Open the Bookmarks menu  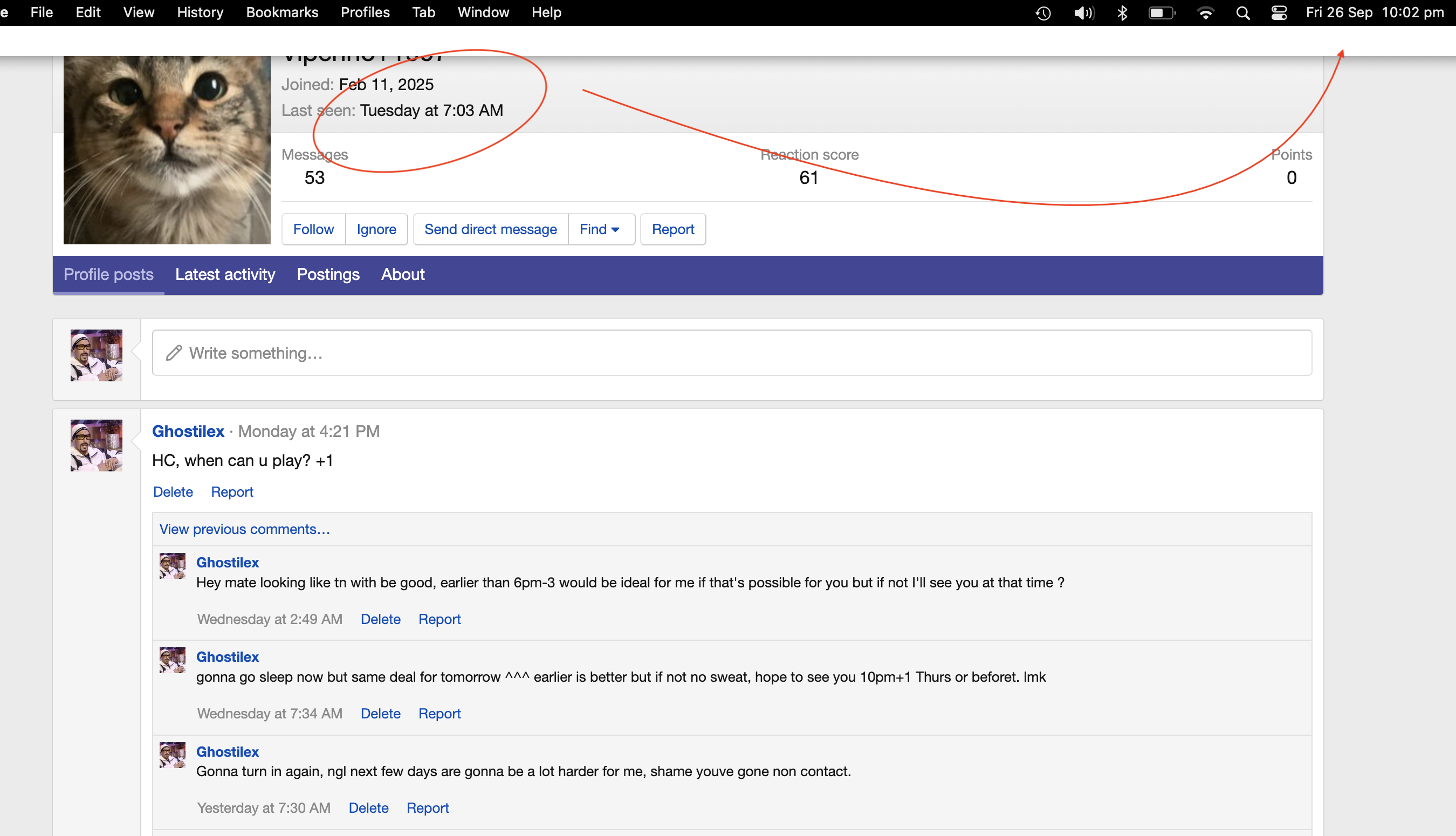coord(282,12)
